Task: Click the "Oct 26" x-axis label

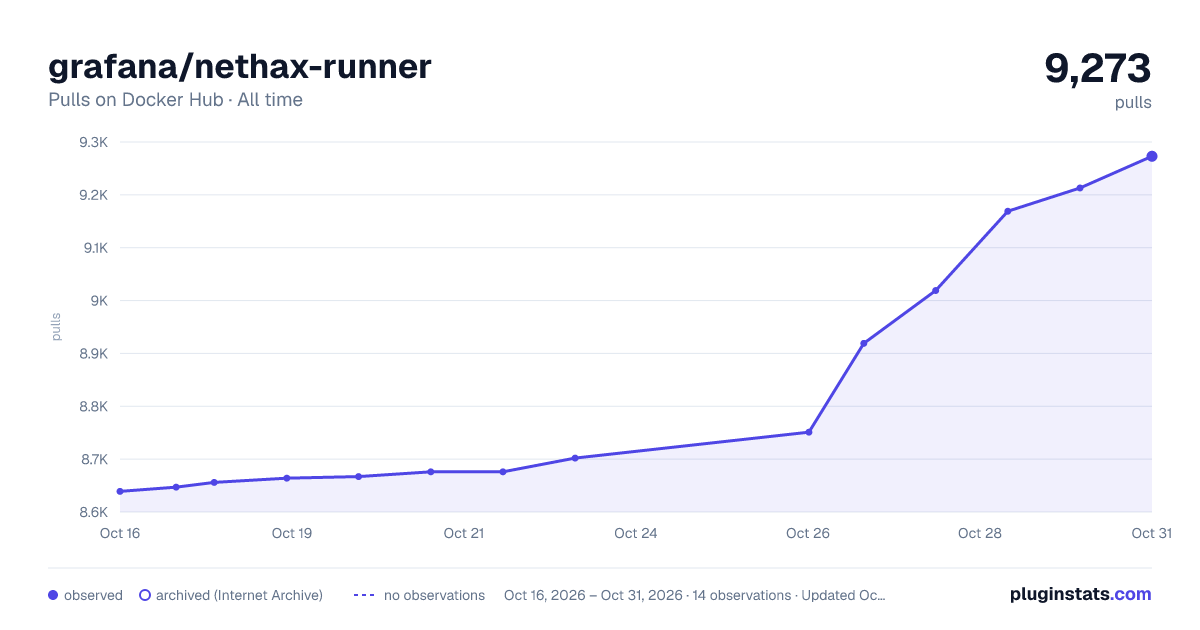Action: [x=808, y=533]
